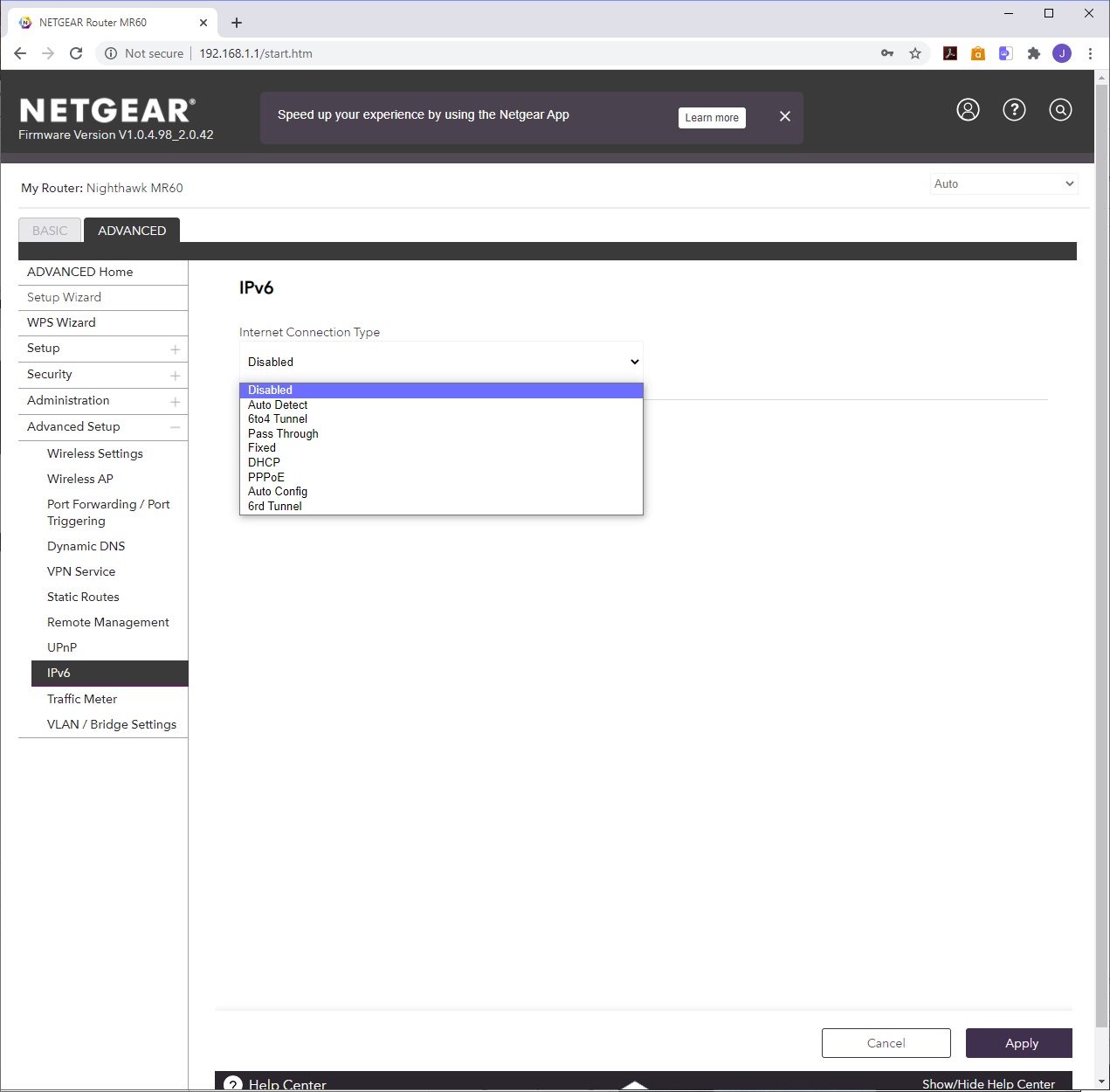This screenshot has width=1110, height=1092.
Task: Switch to the ADVANCED tab
Action: tap(132, 231)
